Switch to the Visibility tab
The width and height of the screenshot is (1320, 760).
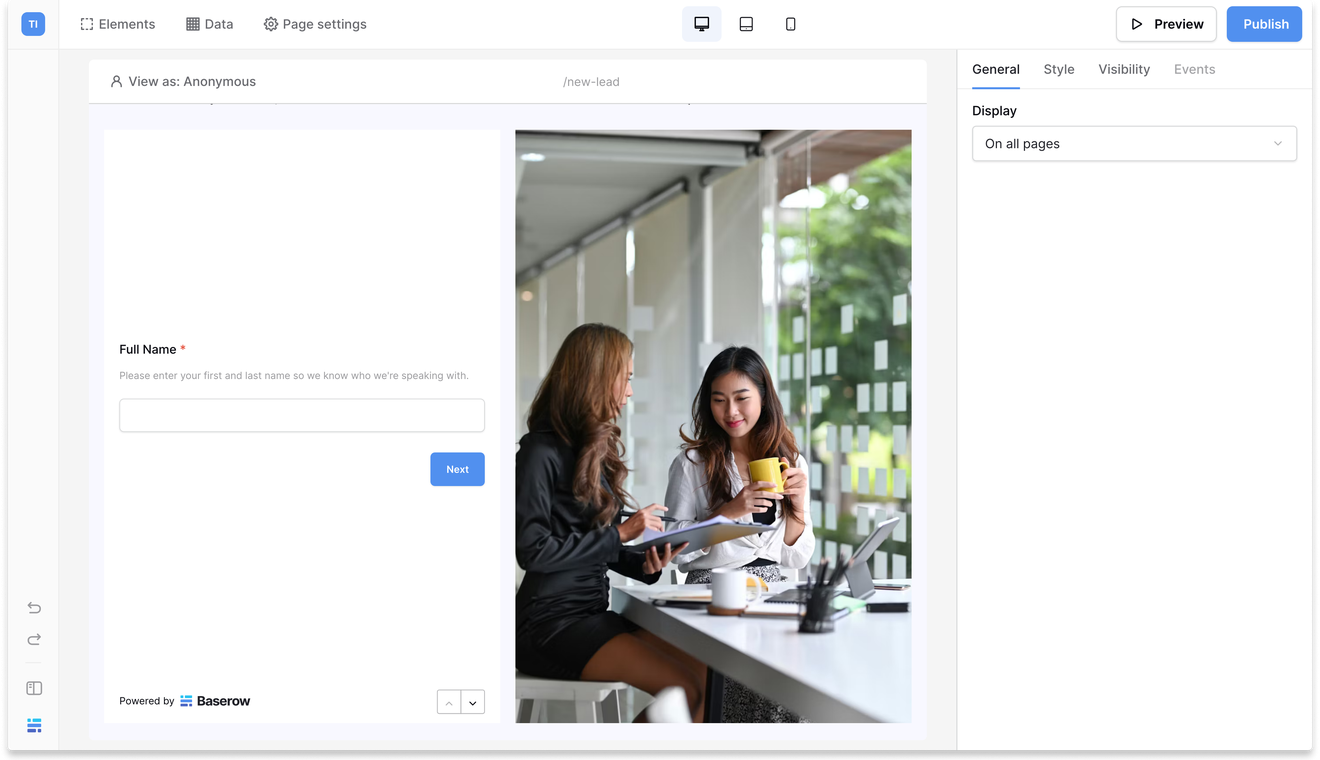[x=1124, y=69]
